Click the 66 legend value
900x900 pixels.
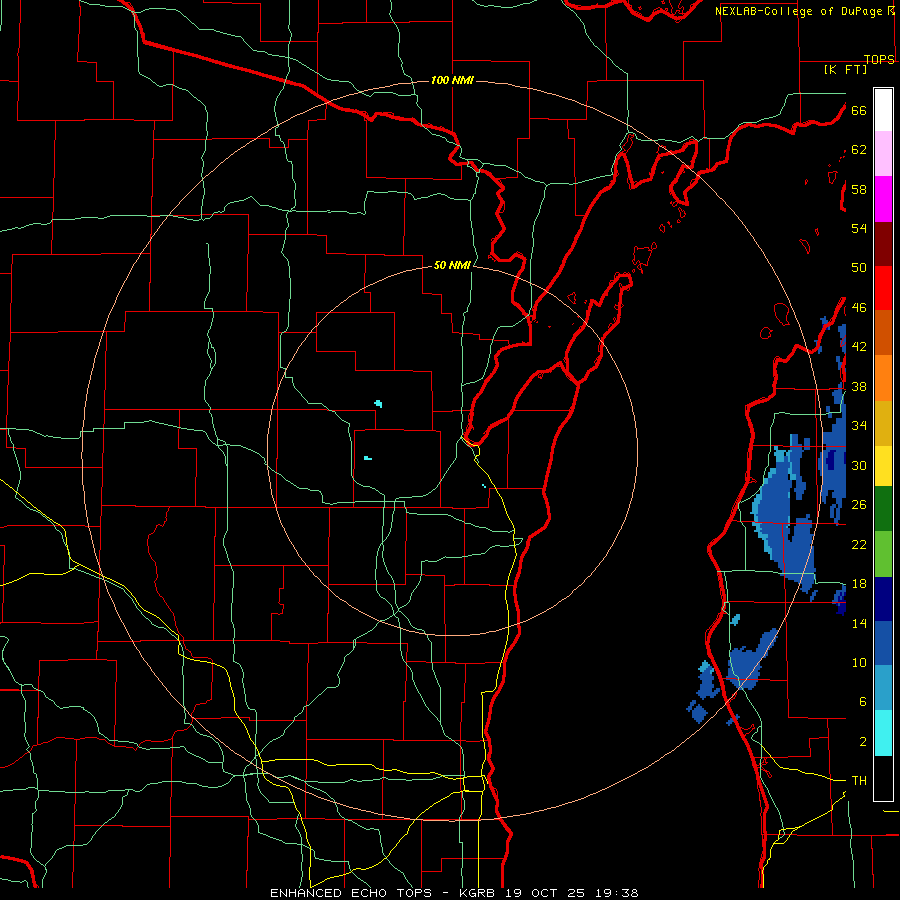point(859,111)
